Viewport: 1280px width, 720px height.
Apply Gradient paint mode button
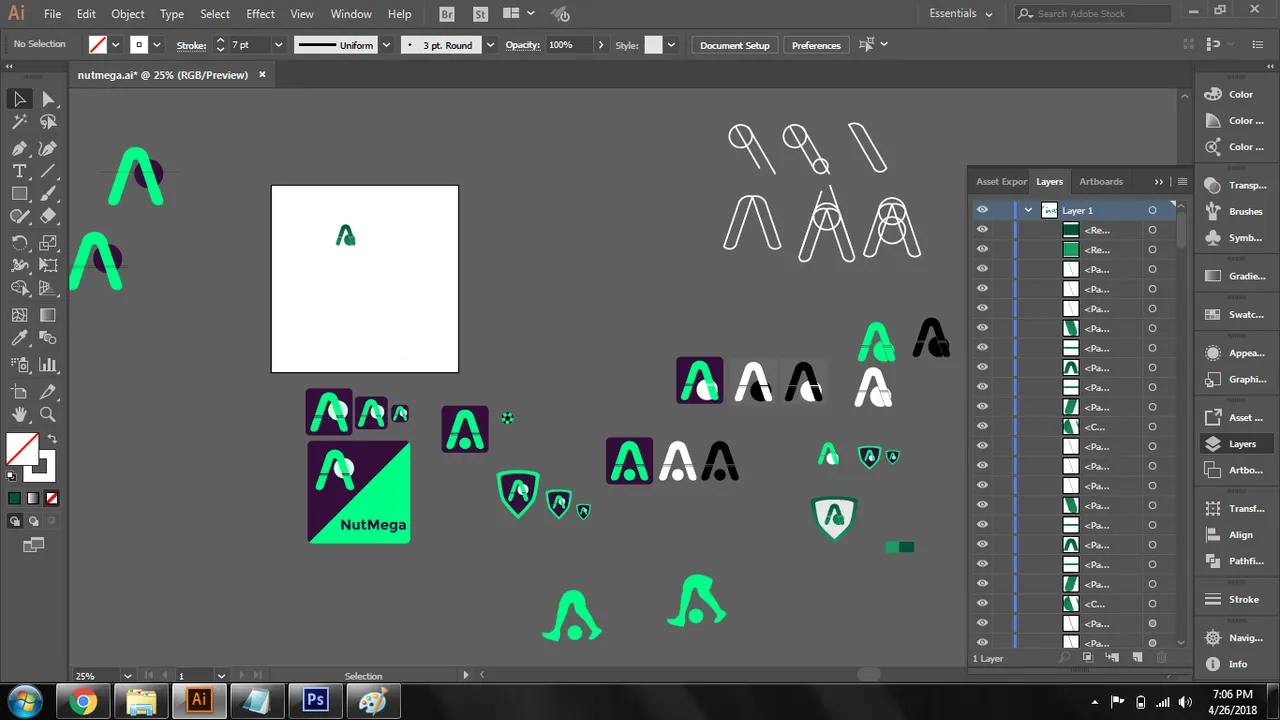pyautogui.click(x=33, y=498)
